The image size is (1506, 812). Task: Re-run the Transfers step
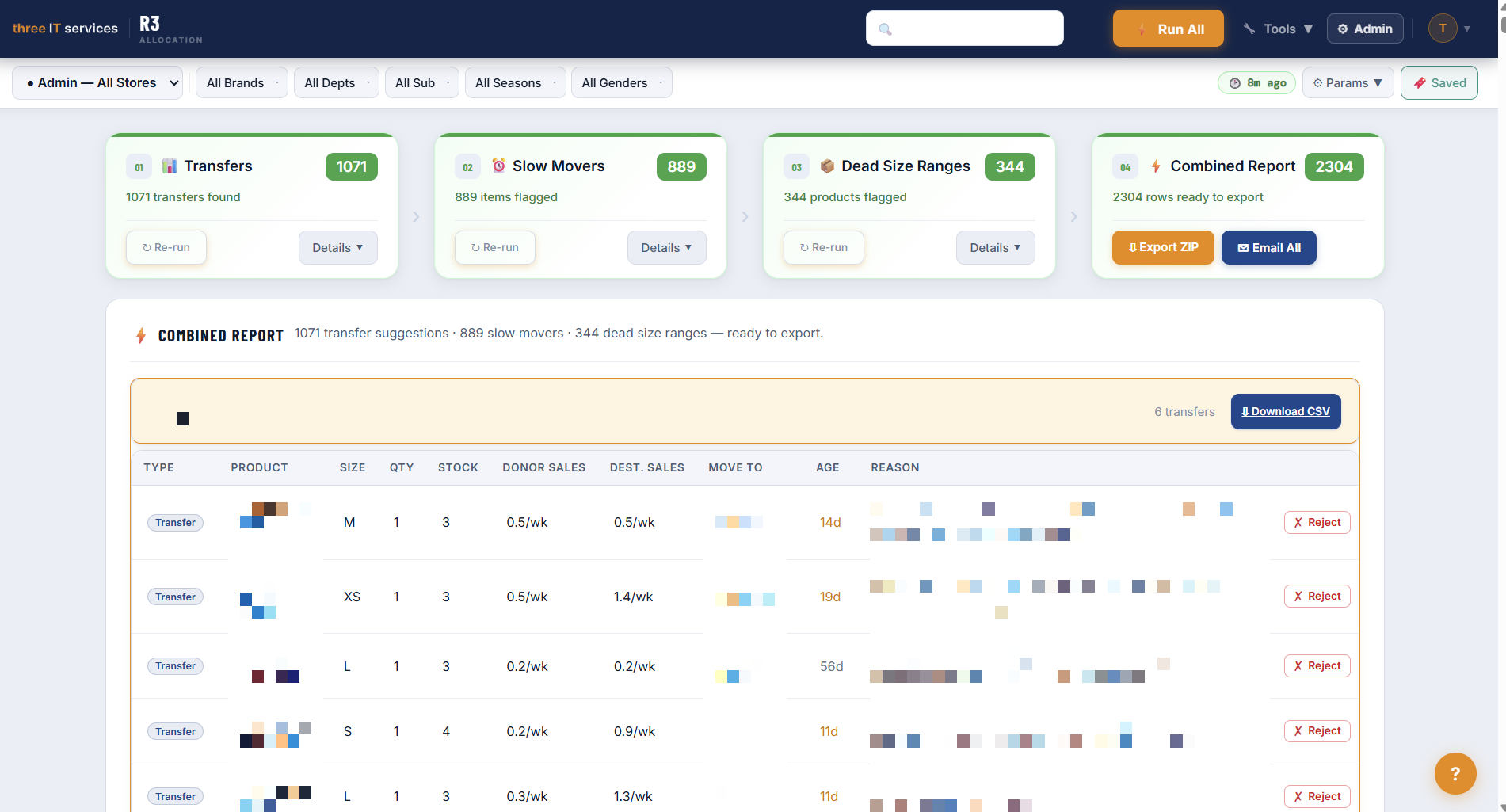click(x=166, y=247)
